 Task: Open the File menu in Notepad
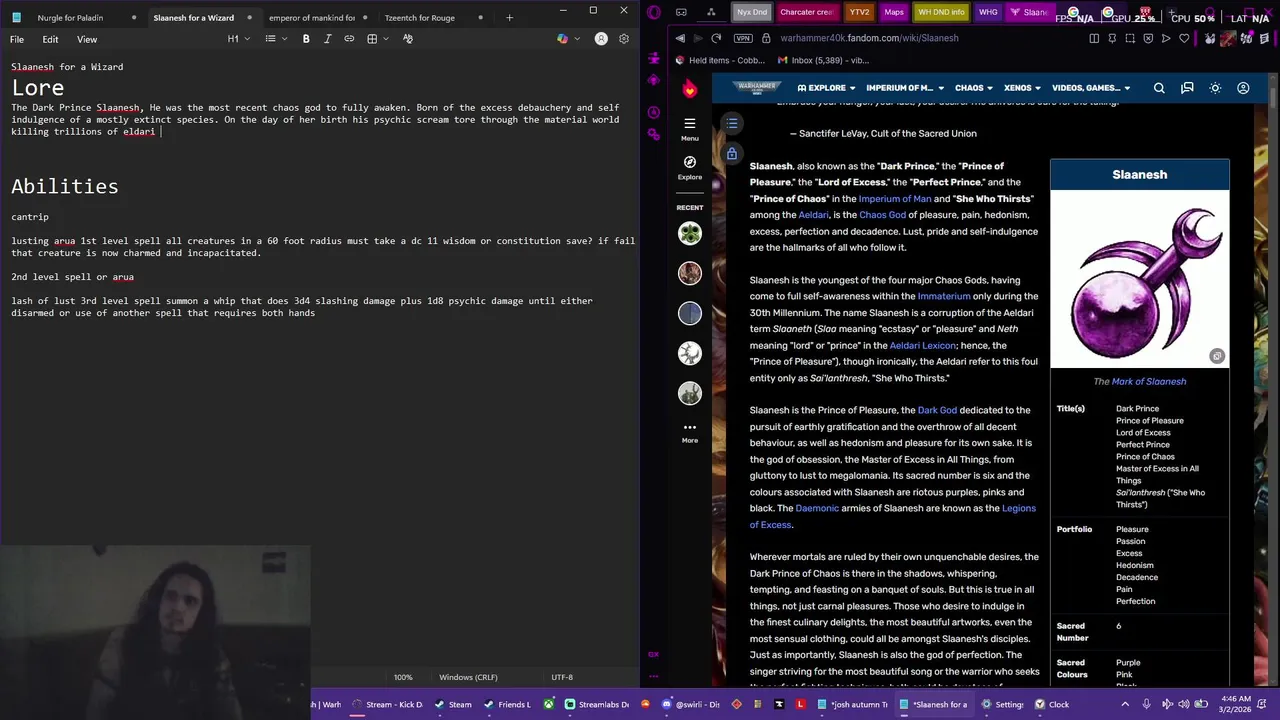point(17,39)
